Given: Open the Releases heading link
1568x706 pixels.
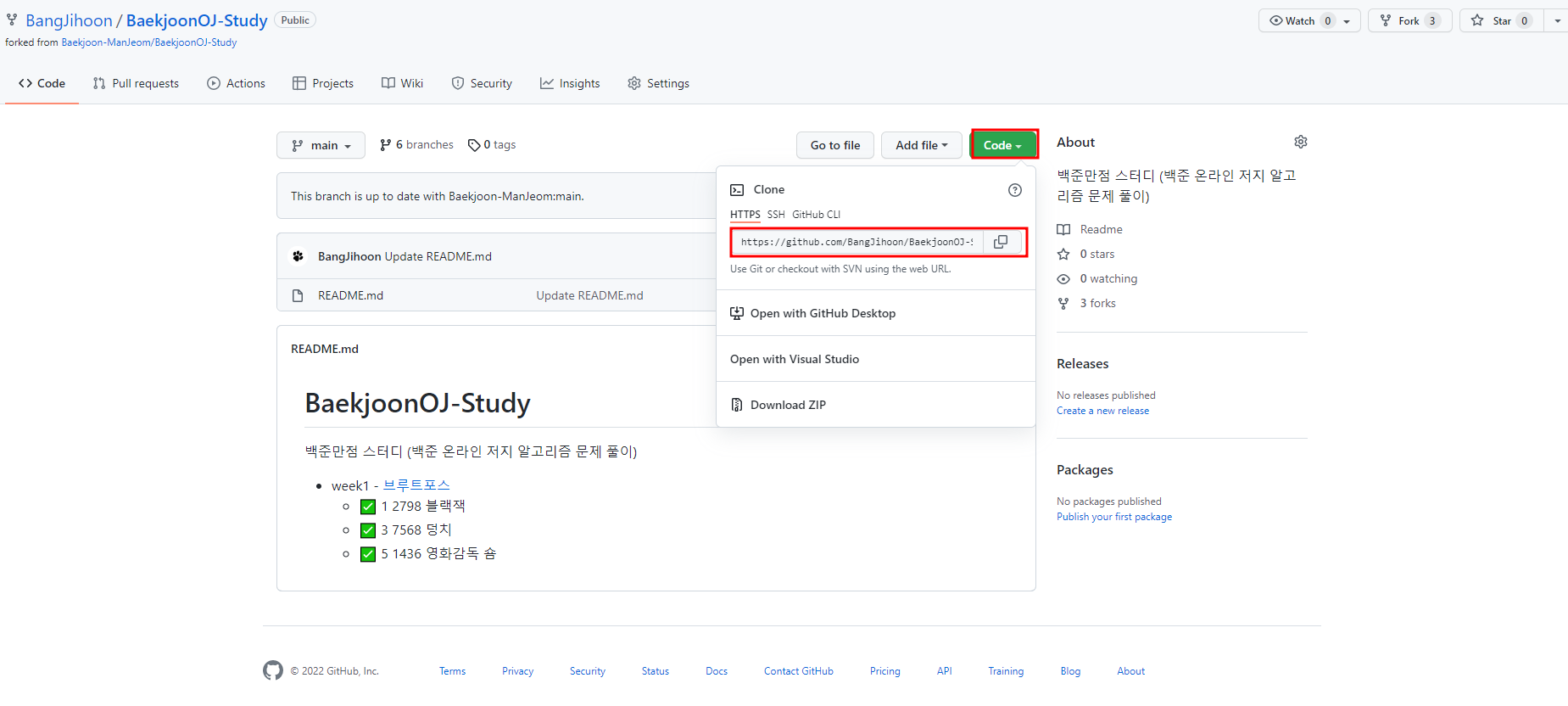Looking at the screenshot, I should tap(1082, 363).
